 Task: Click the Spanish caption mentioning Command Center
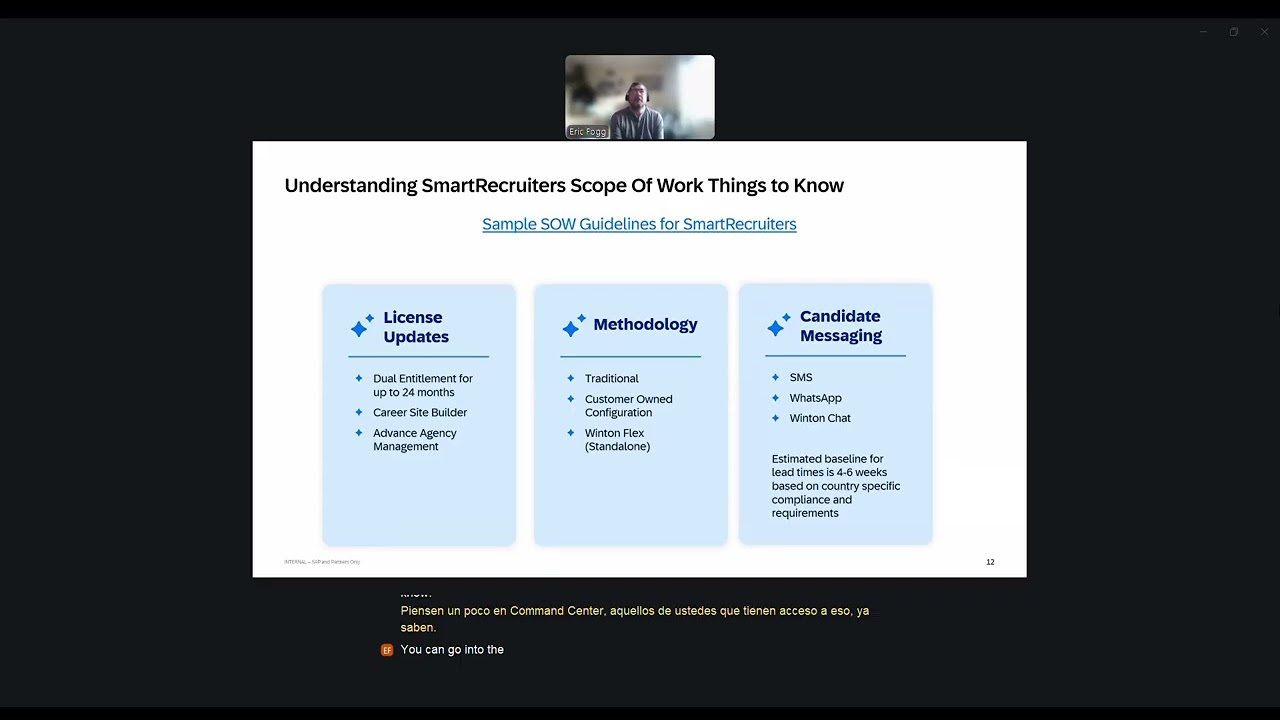[x=635, y=619]
